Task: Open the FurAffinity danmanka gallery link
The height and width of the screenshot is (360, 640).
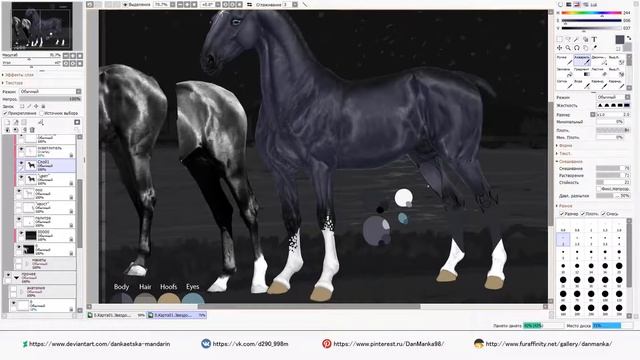Action: (x=548, y=344)
